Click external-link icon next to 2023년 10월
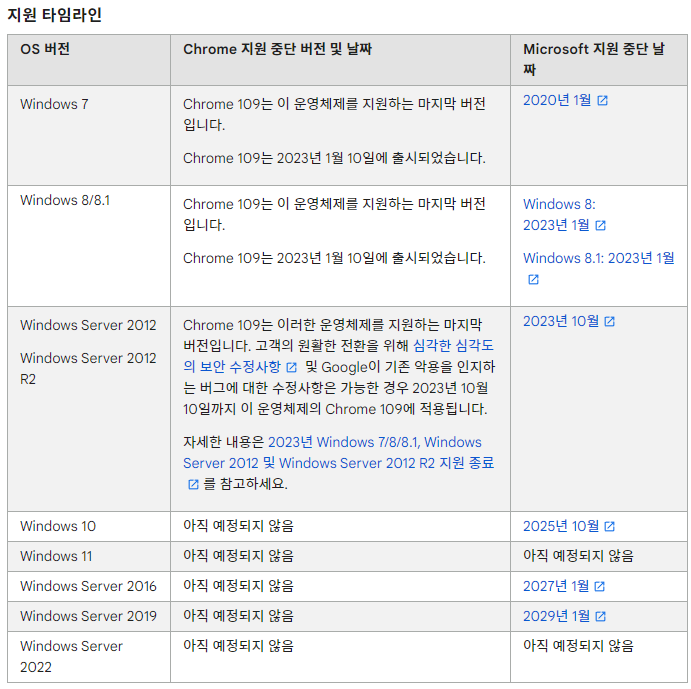 [609, 322]
